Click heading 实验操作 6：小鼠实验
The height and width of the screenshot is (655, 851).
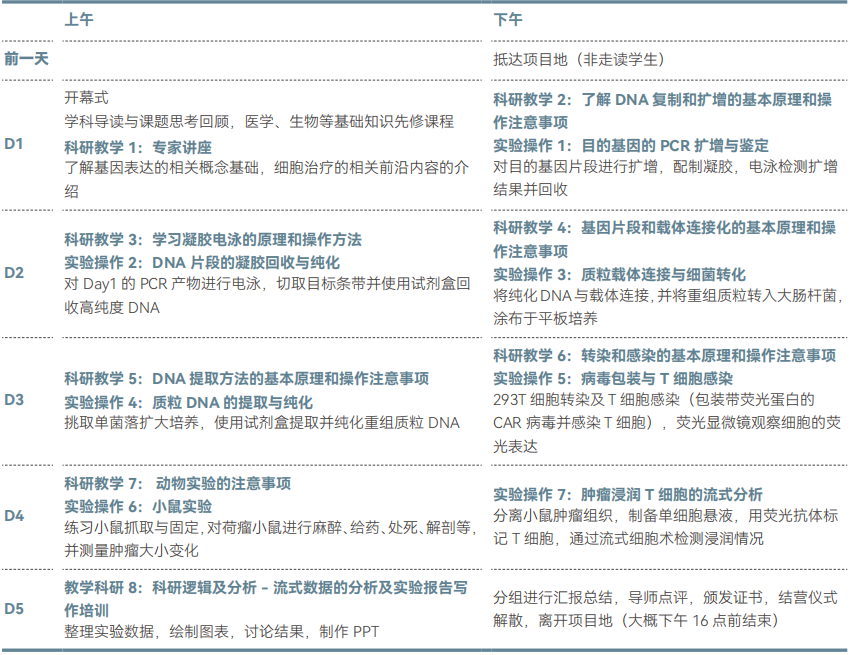coord(138,505)
